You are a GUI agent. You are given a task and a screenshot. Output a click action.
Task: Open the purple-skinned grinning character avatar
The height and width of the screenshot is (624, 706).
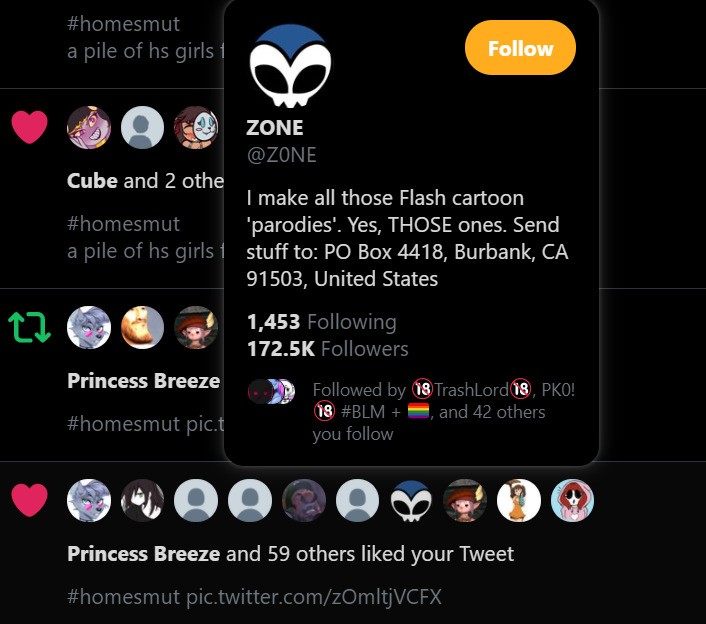[88, 127]
